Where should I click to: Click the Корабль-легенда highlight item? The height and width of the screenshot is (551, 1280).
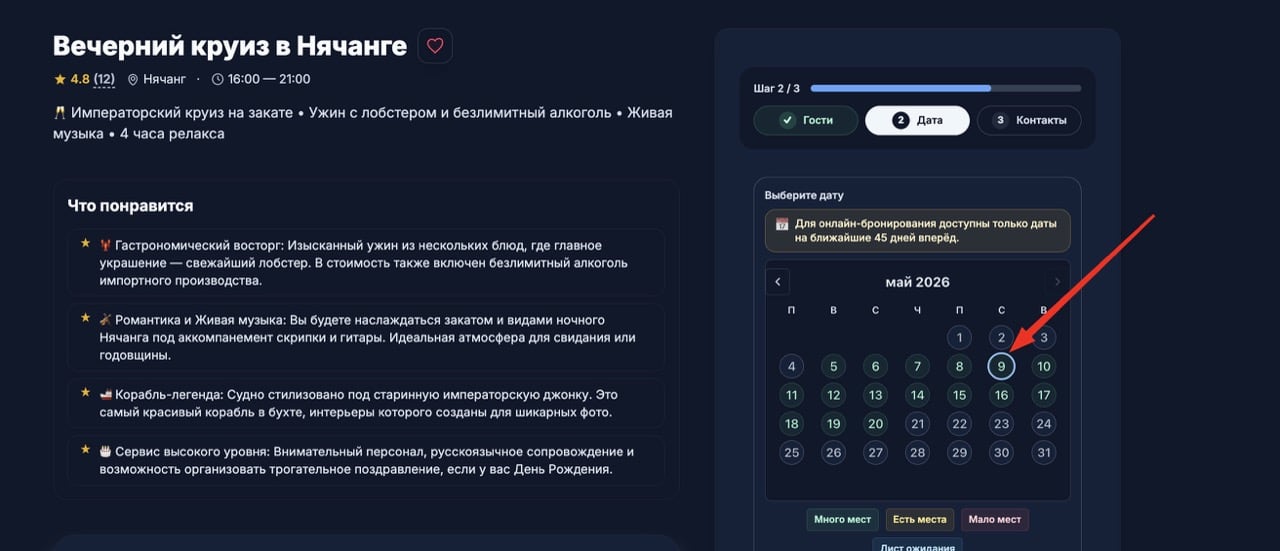[x=366, y=403]
